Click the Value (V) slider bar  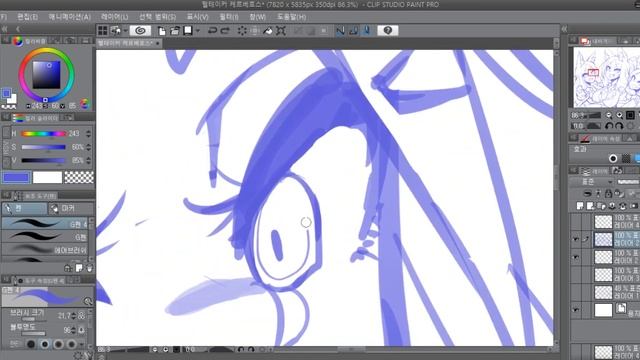(x=44, y=160)
